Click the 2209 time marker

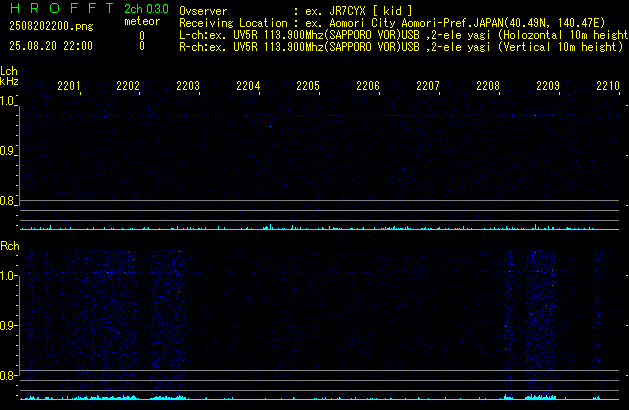(548, 86)
